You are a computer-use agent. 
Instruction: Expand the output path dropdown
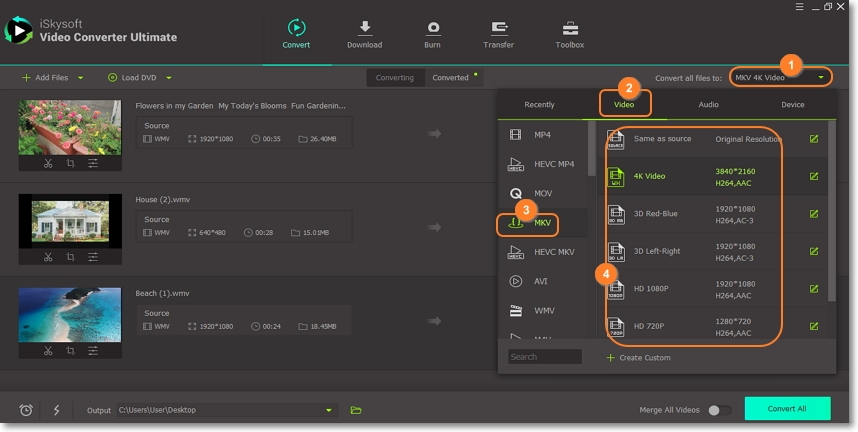(329, 410)
